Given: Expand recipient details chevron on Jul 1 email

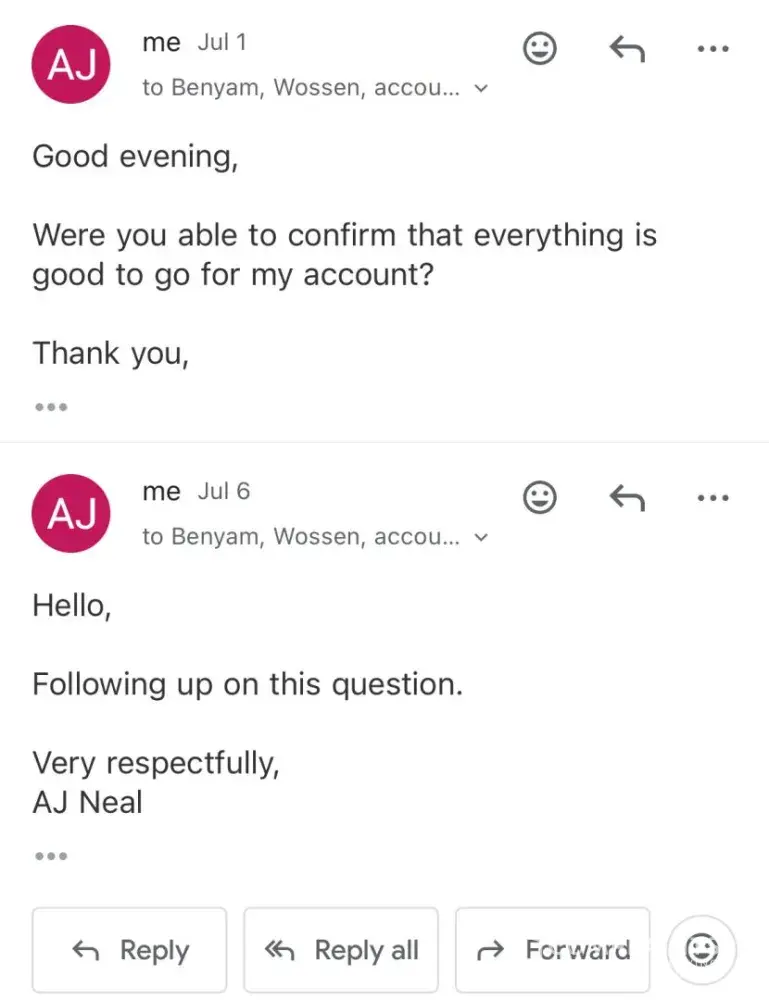Looking at the screenshot, I should pos(481,88).
